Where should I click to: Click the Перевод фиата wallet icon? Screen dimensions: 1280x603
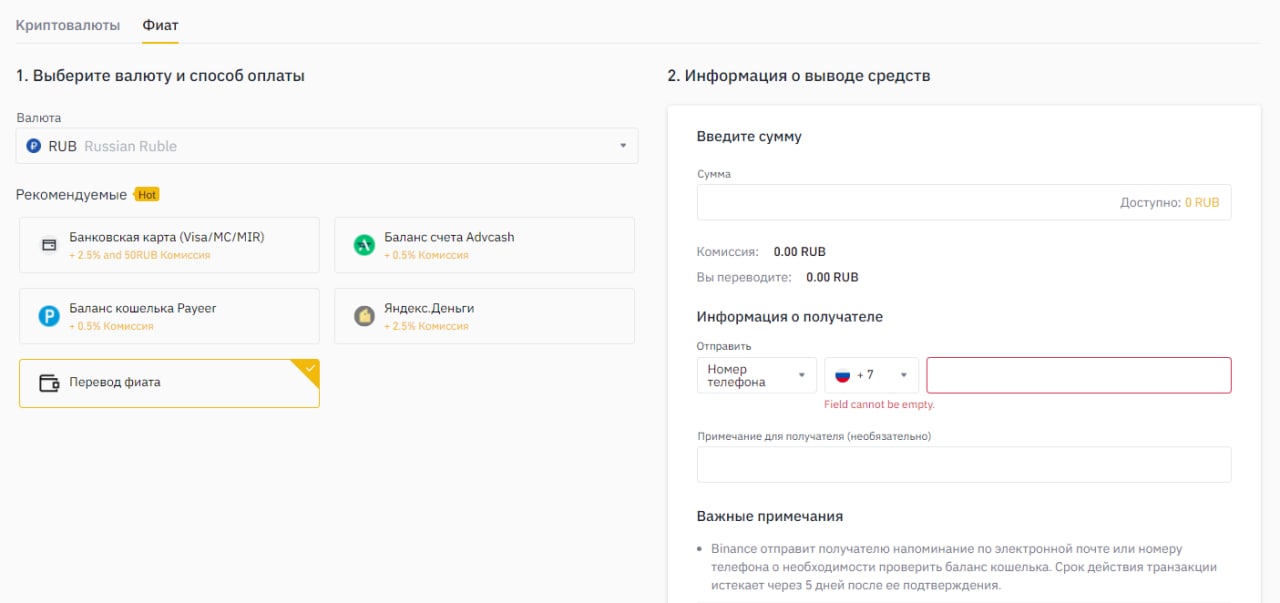[x=48, y=383]
